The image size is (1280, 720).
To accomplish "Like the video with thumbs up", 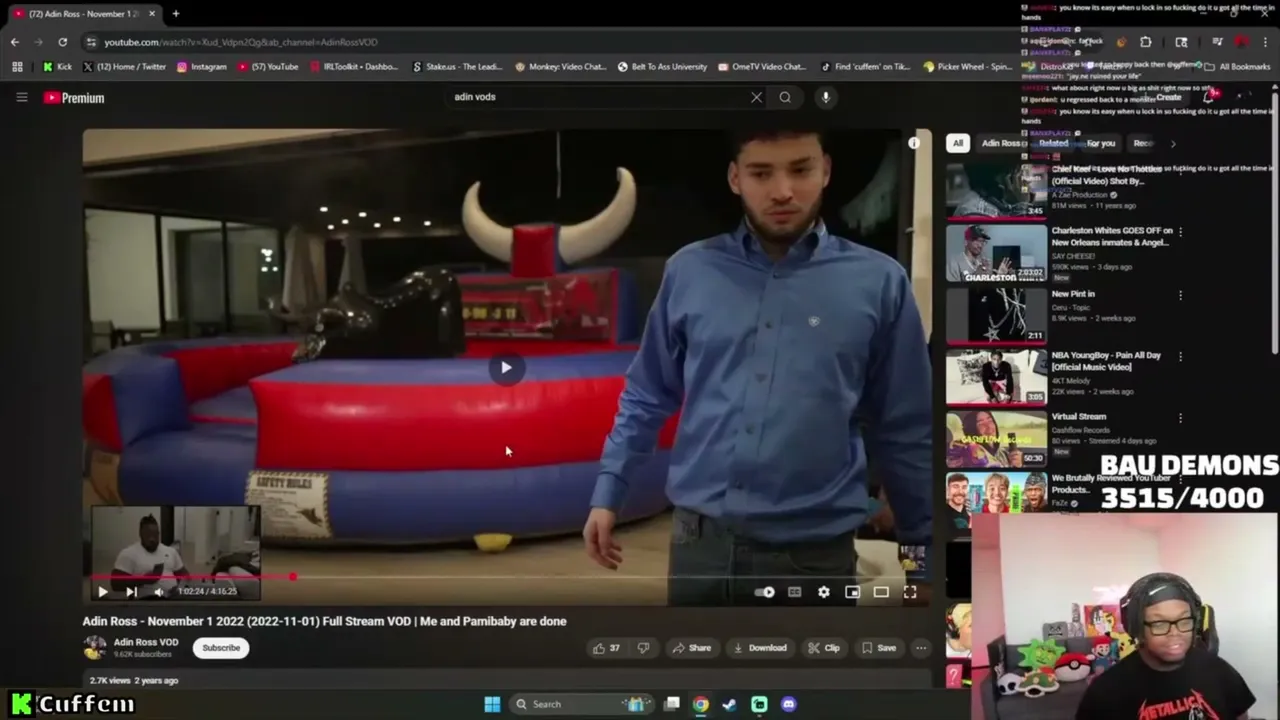I will (x=606, y=648).
